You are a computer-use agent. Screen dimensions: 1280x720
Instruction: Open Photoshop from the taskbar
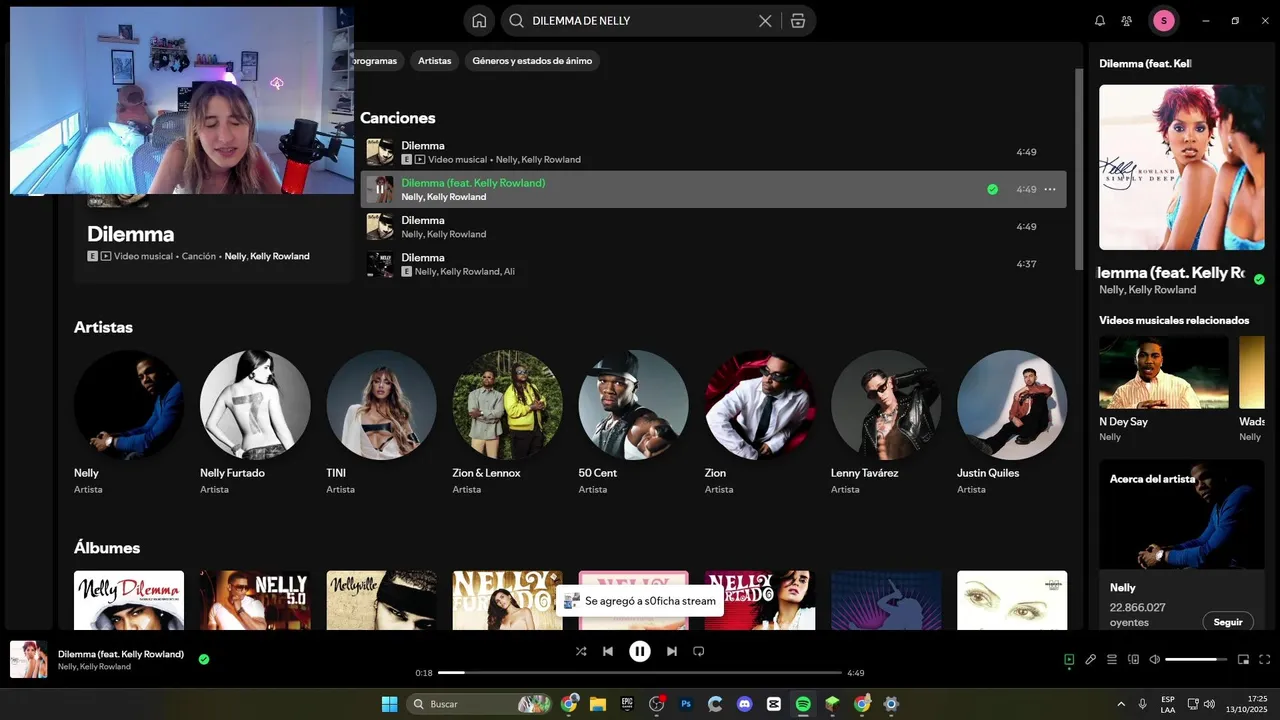click(x=686, y=704)
